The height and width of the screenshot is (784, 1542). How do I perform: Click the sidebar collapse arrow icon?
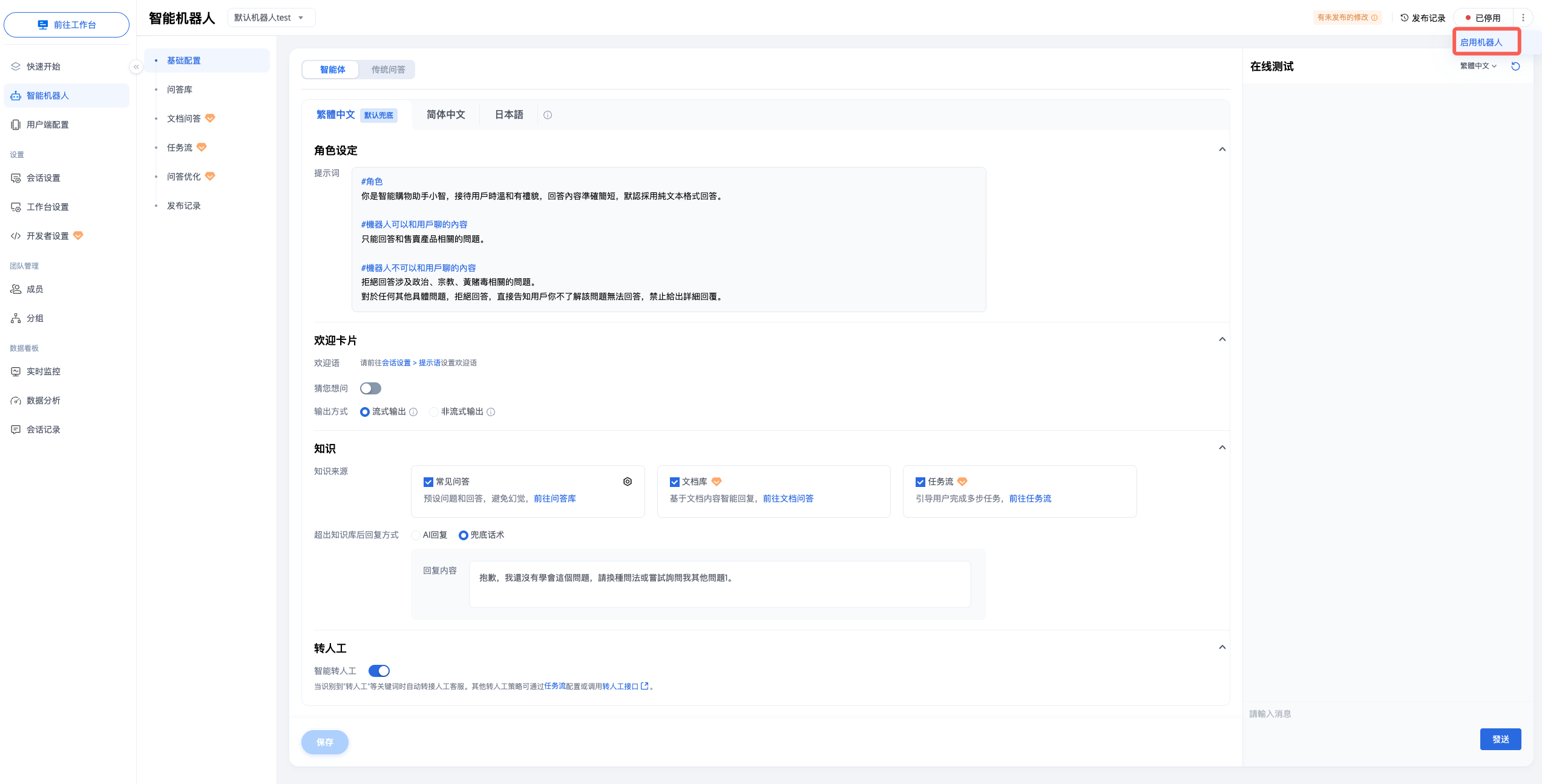coord(136,67)
